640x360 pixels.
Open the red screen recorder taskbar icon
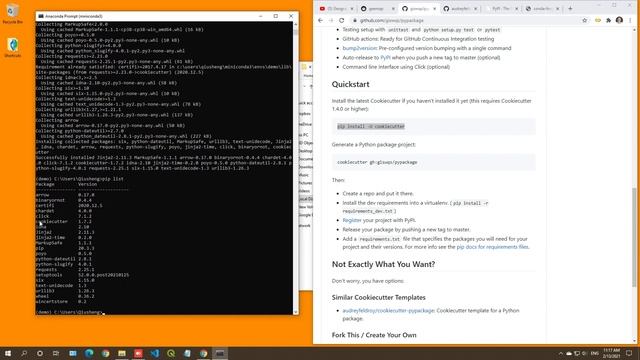[138, 353]
